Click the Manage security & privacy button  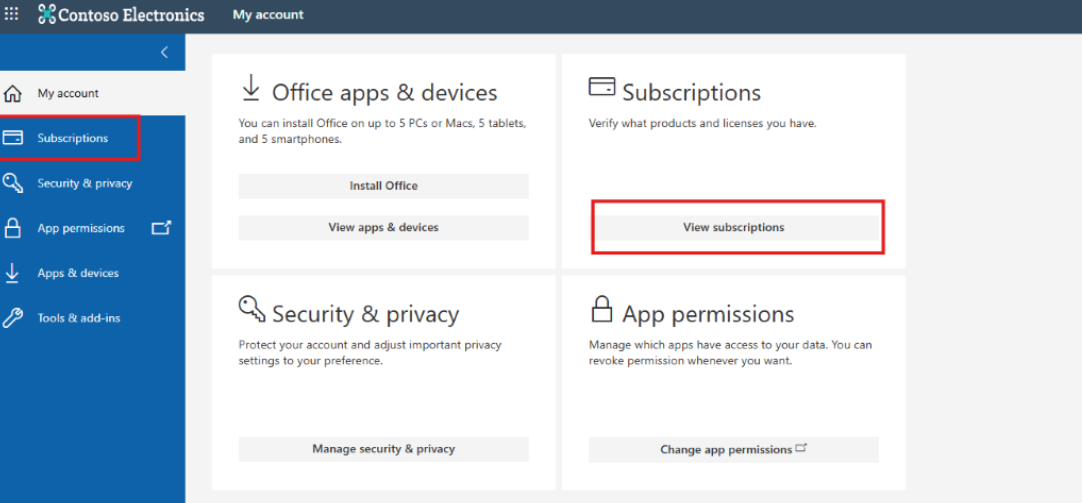(x=384, y=449)
